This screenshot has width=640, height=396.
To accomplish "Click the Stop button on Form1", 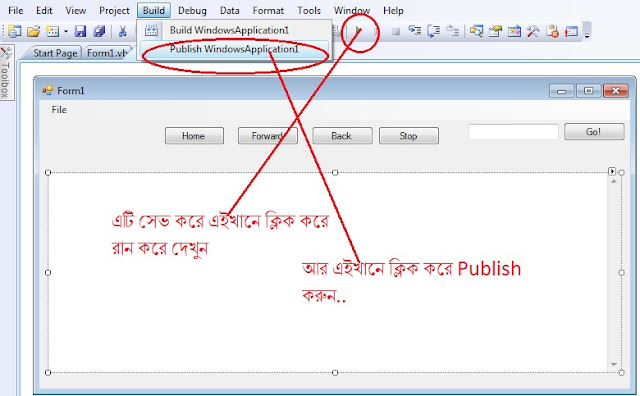I will coord(409,136).
